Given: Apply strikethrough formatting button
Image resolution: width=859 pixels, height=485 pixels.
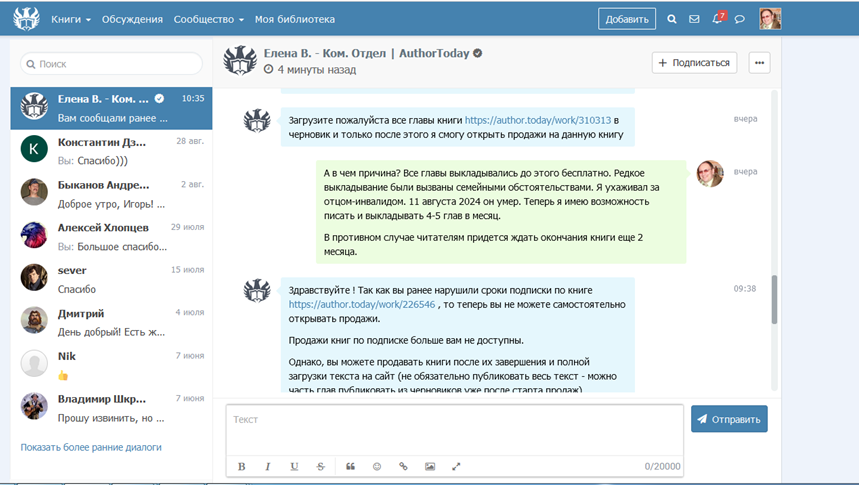Looking at the screenshot, I should click(x=320, y=466).
